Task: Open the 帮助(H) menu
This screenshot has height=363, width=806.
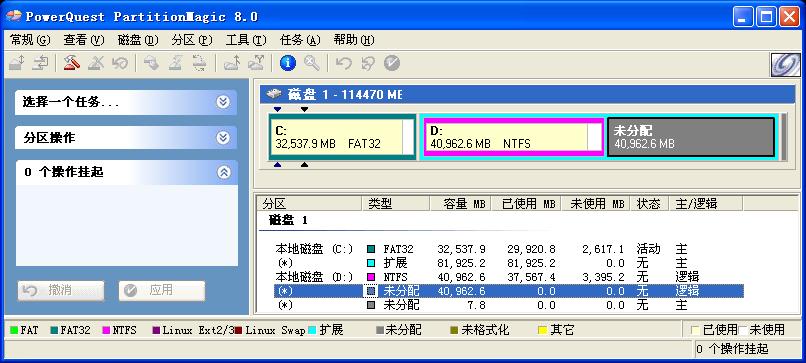Action: (354, 40)
